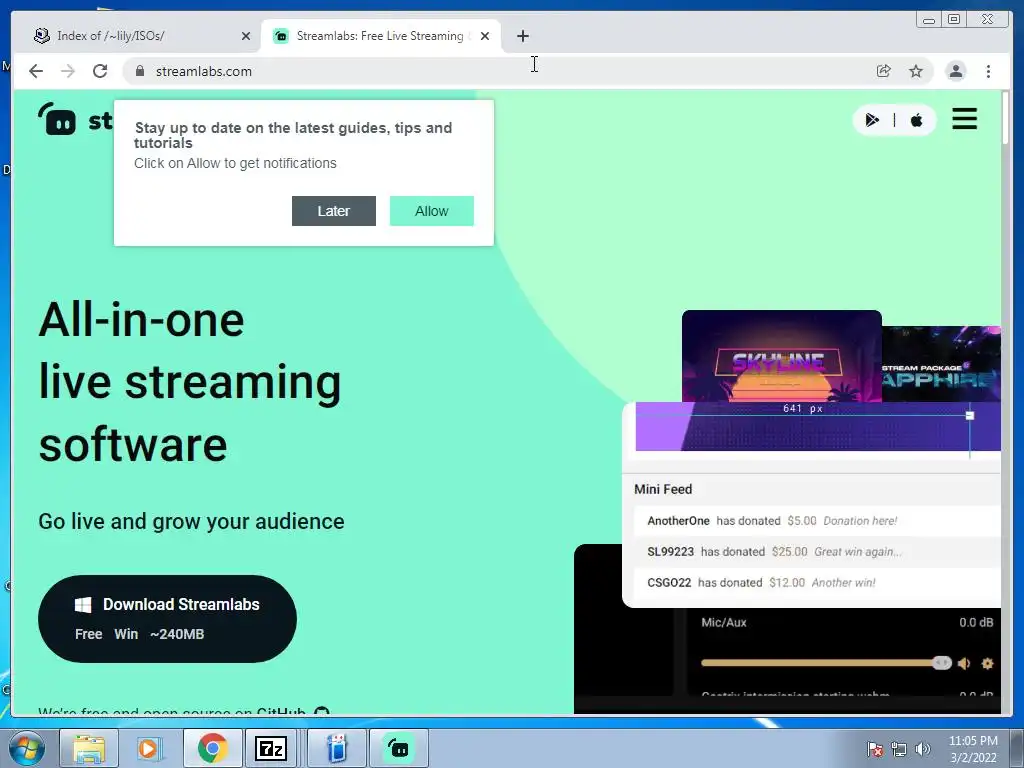This screenshot has height=768, width=1024.
Task: Share this page using the share icon
Action: [x=884, y=71]
